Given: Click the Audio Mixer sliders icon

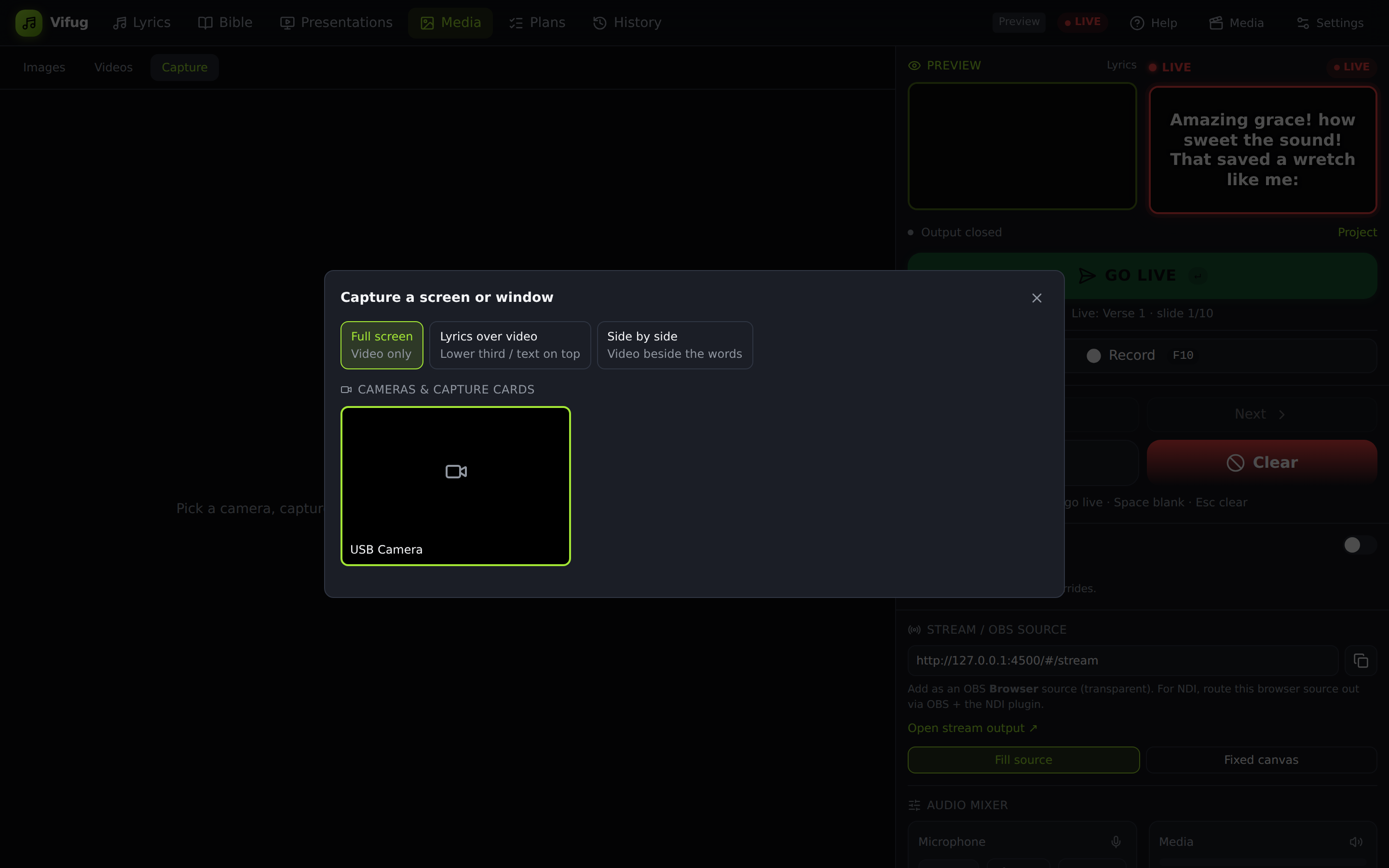Looking at the screenshot, I should coord(914,805).
